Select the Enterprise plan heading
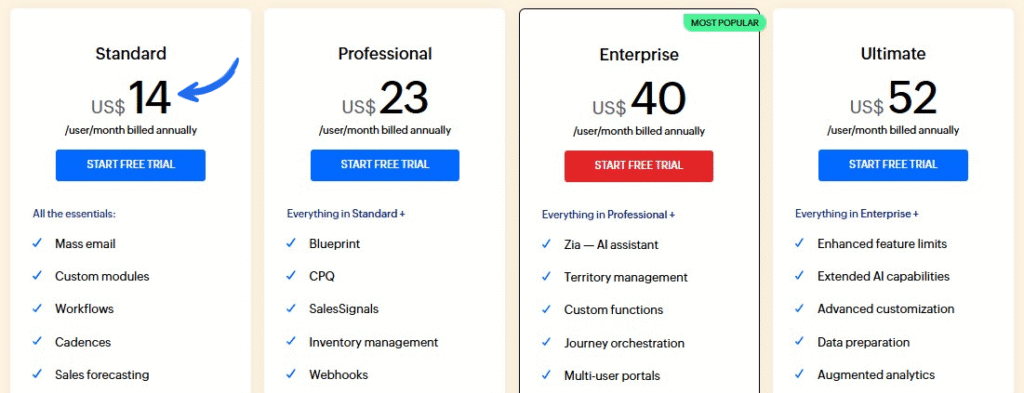Viewport: 1024px width, 393px height. [639, 55]
